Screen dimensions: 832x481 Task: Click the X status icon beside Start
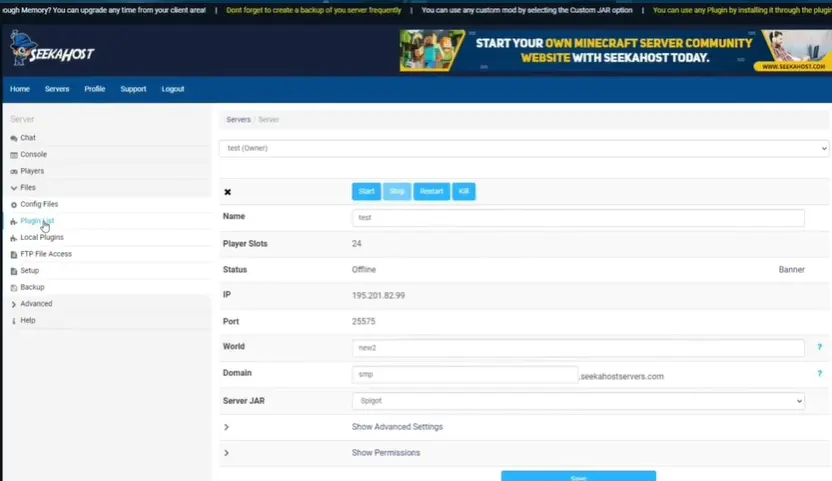[x=228, y=192]
